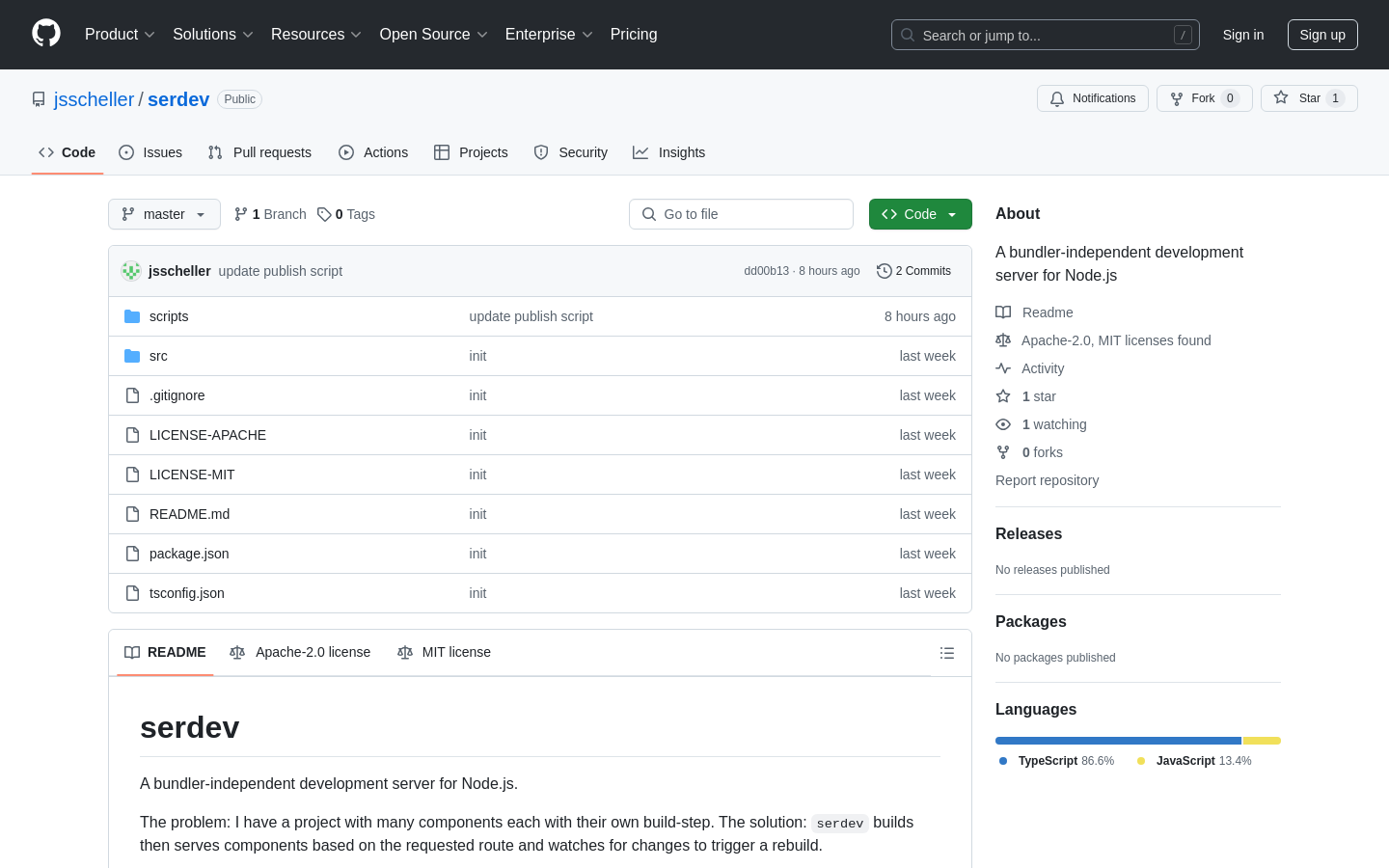
Task: Open the 1 watching link
Action: tap(1053, 424)
